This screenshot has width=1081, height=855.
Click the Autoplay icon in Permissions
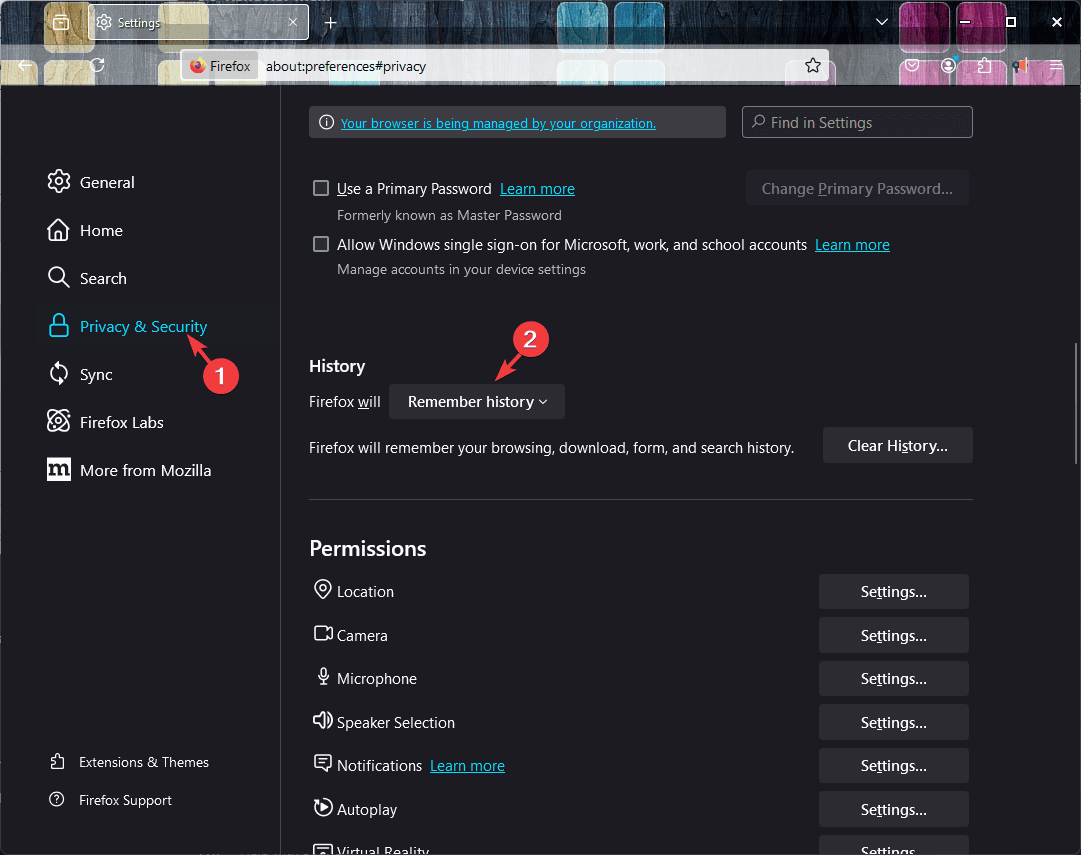tap(323, 807)
